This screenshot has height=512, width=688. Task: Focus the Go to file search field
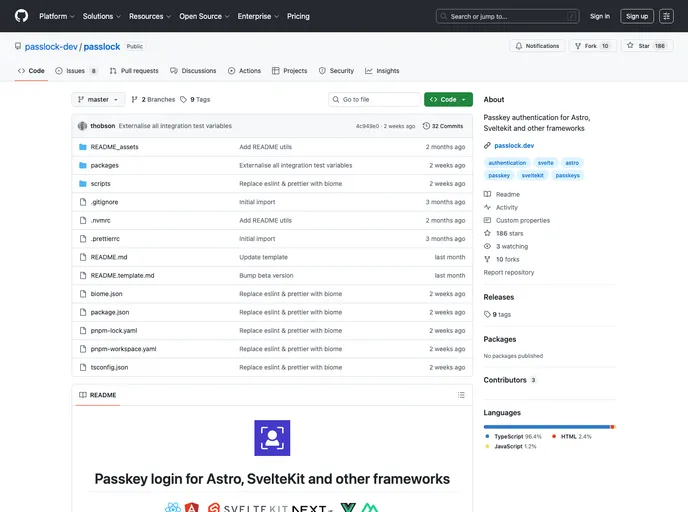click(375, 100)
